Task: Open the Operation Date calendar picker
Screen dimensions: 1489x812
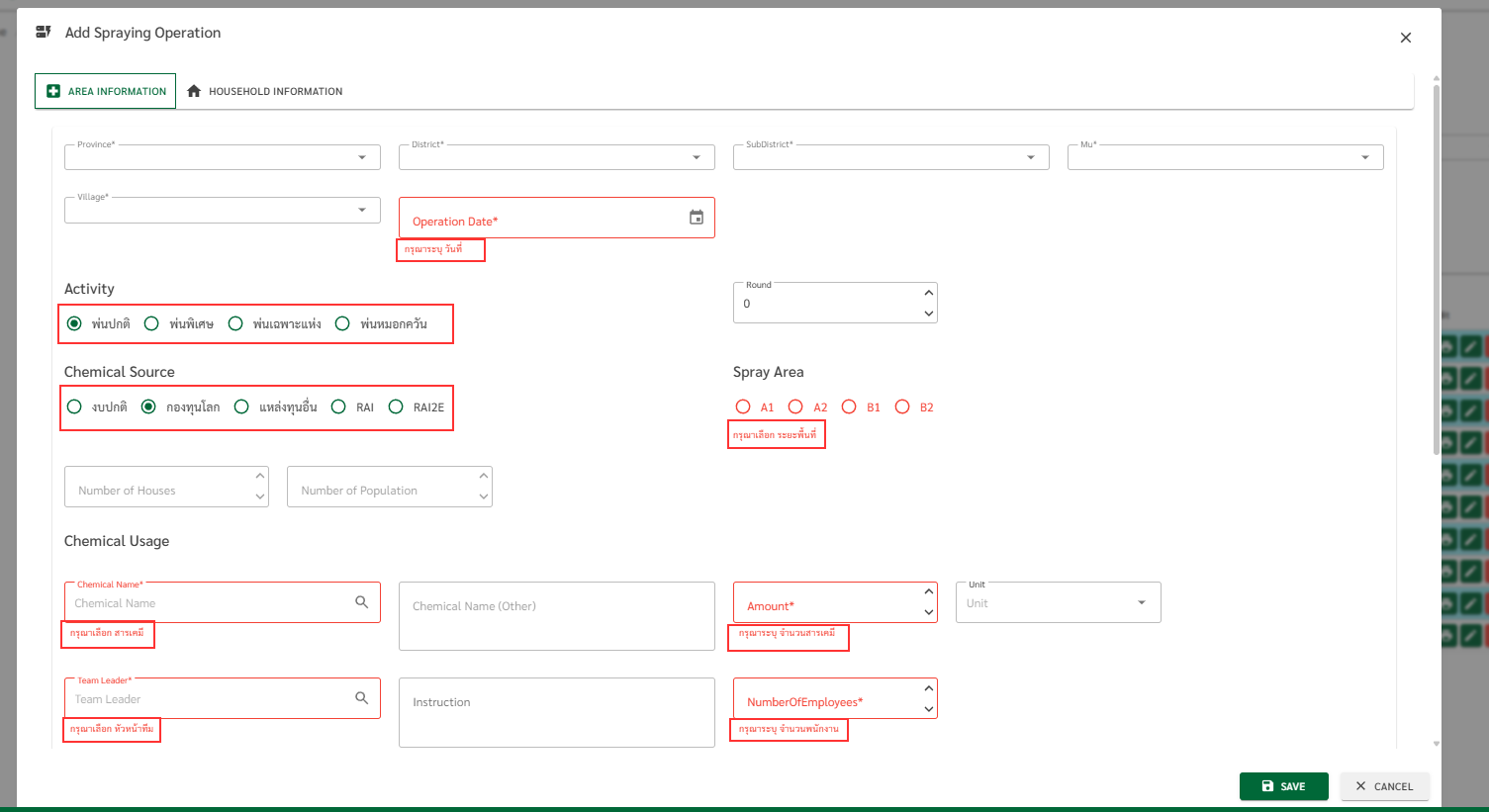Action: (x=697, y=218)
